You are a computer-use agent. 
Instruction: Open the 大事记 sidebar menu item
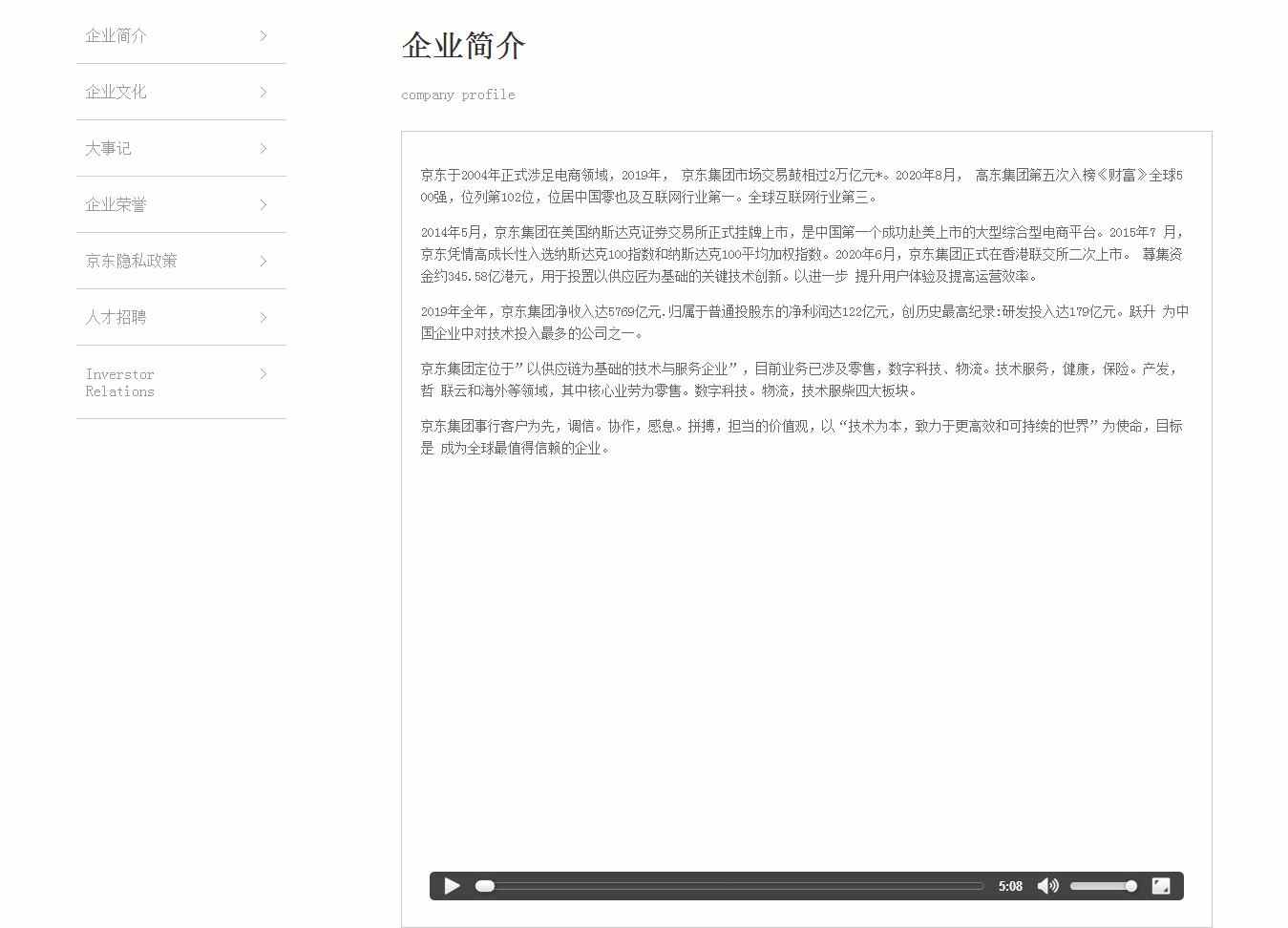pyautogui.click(x=181, y=148)
